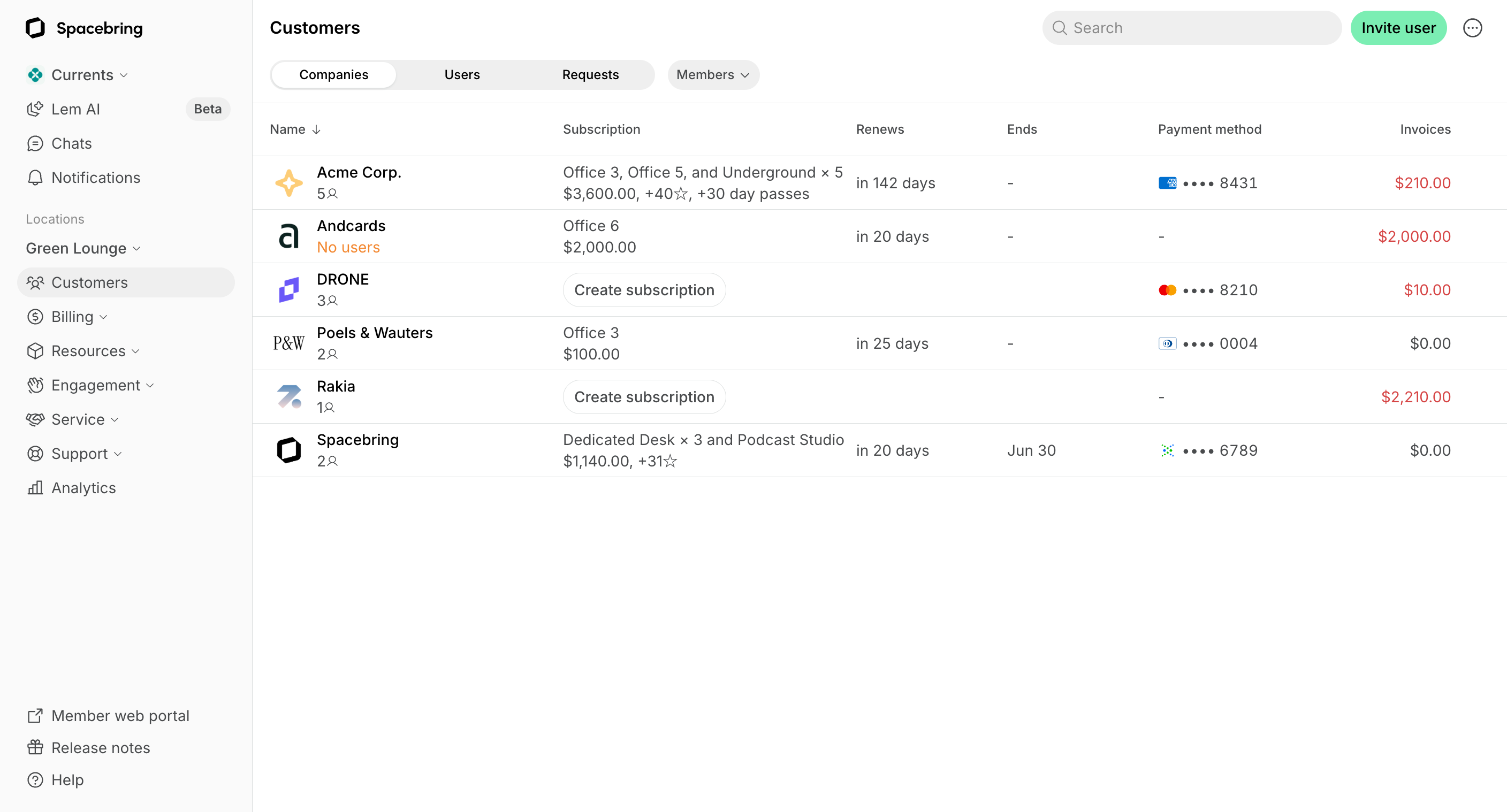This screenshot has height=812, width=1507.
Task: Expand the Billing menu
Action: click(x=103, y=317)
